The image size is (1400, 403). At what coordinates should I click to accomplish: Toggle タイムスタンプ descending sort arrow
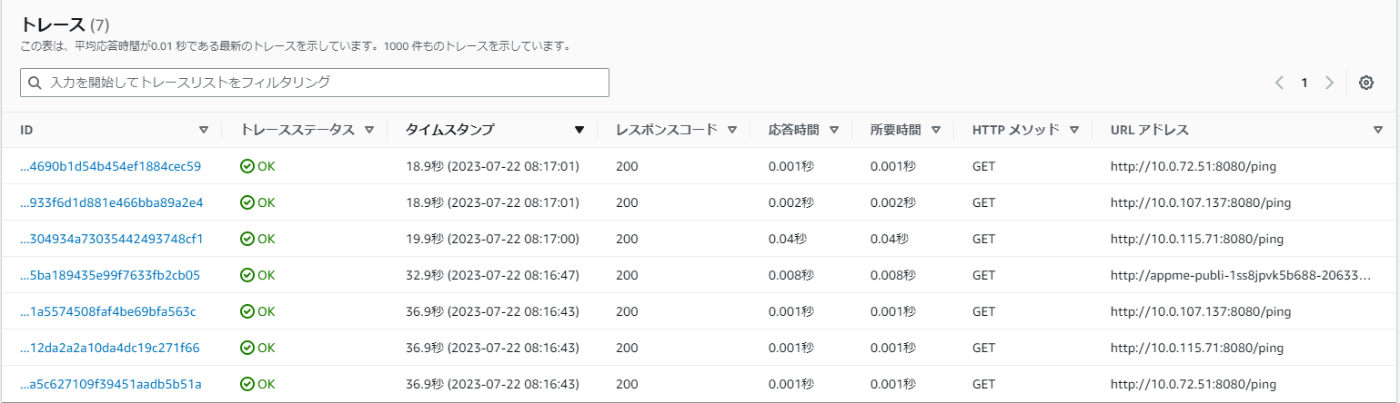579,130
